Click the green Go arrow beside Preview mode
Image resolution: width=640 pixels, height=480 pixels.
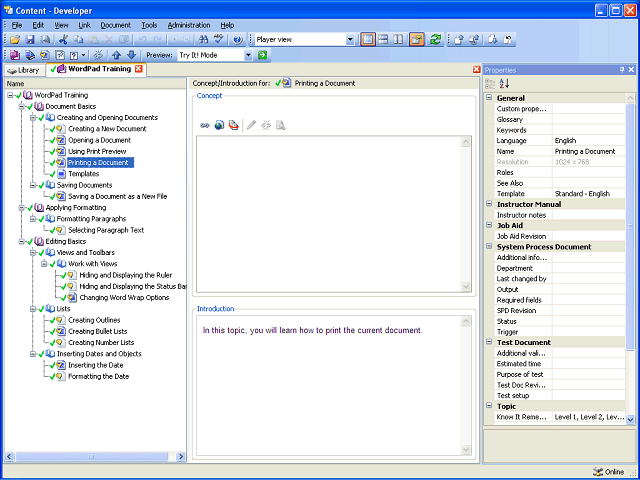(262, 55)
